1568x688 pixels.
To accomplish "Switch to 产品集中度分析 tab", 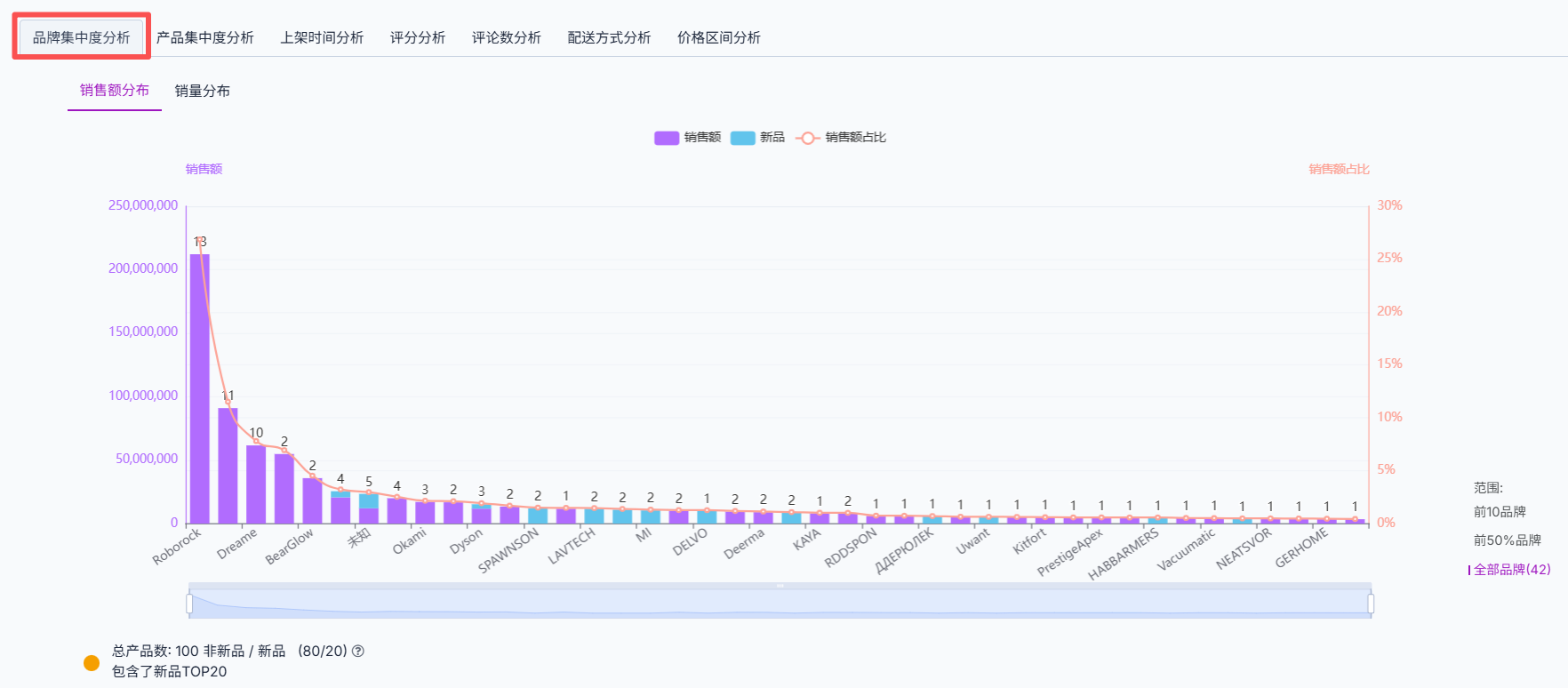I will [x=205, y=37].
